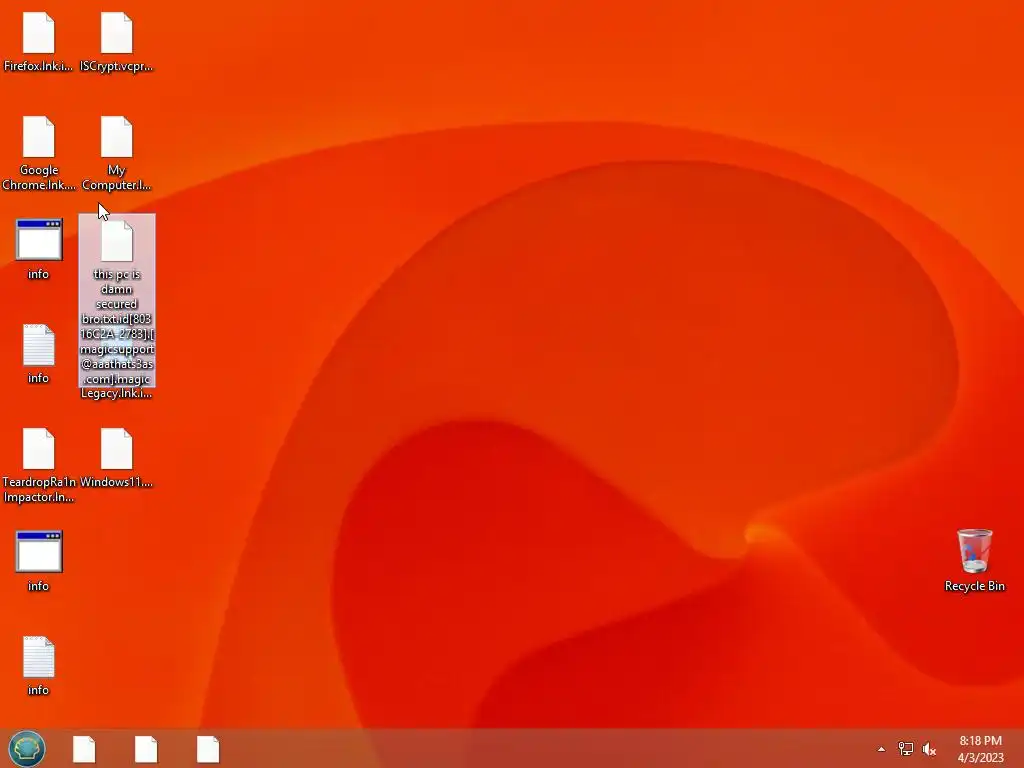Select the My Computer.l... file icon
This screenshot has height=768, width=1024.
pyautogui.click(x=117, y=137)
